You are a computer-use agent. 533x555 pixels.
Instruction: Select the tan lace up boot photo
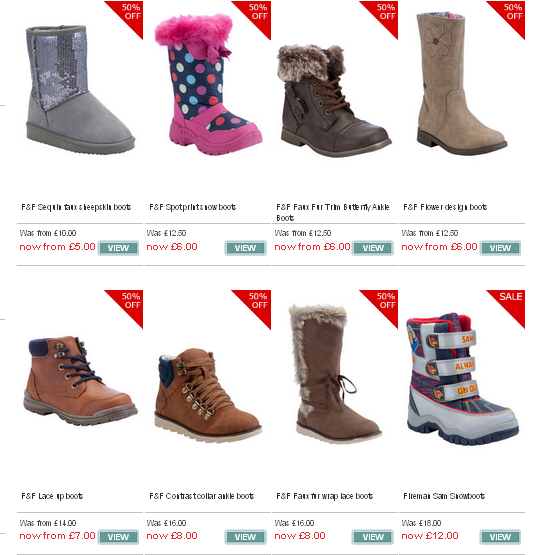pos(80,381)
